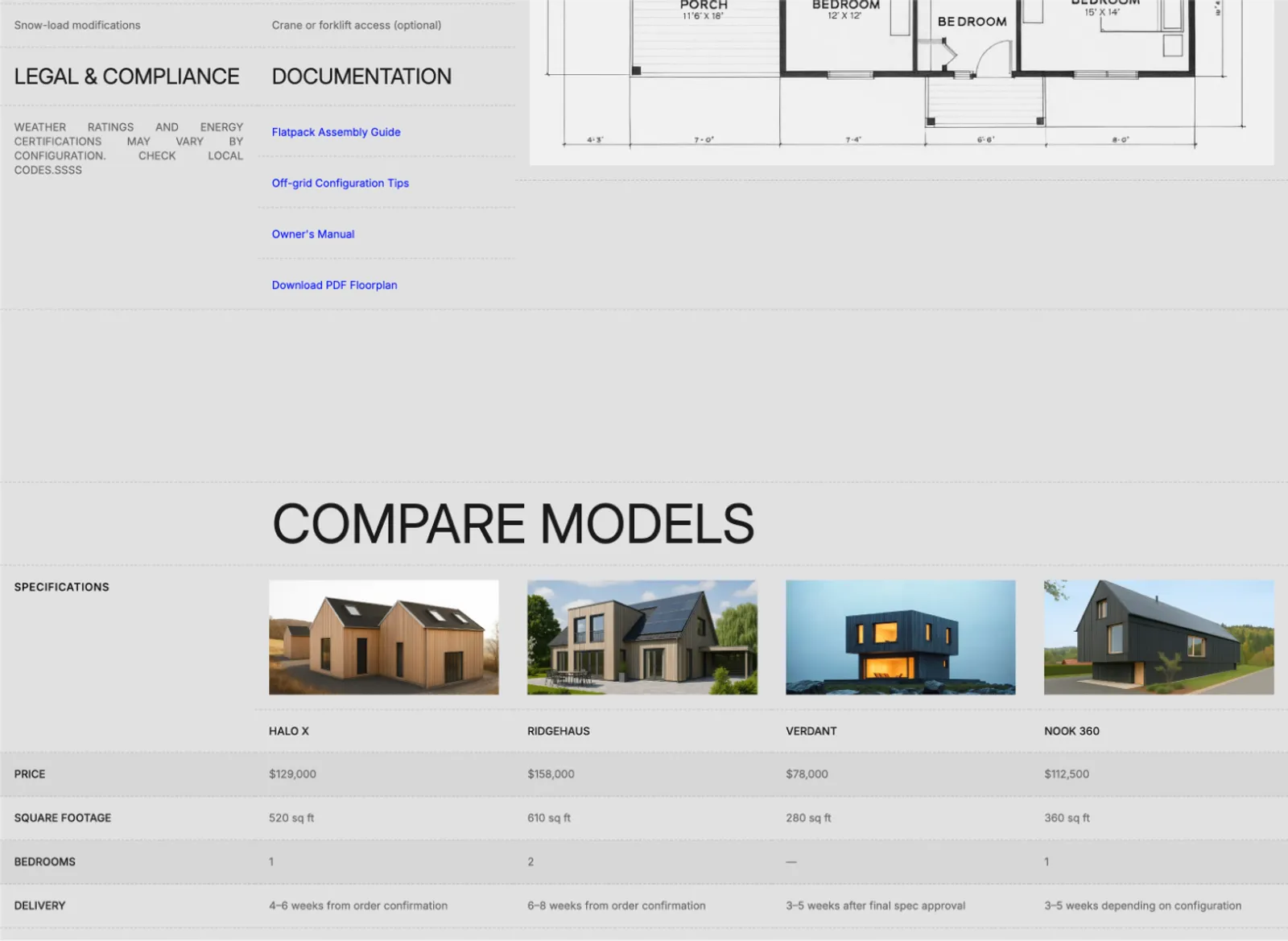Click the RIDGEHAUS model name
The height and width of the screenshot is (941, 1288).
(558, 731)
